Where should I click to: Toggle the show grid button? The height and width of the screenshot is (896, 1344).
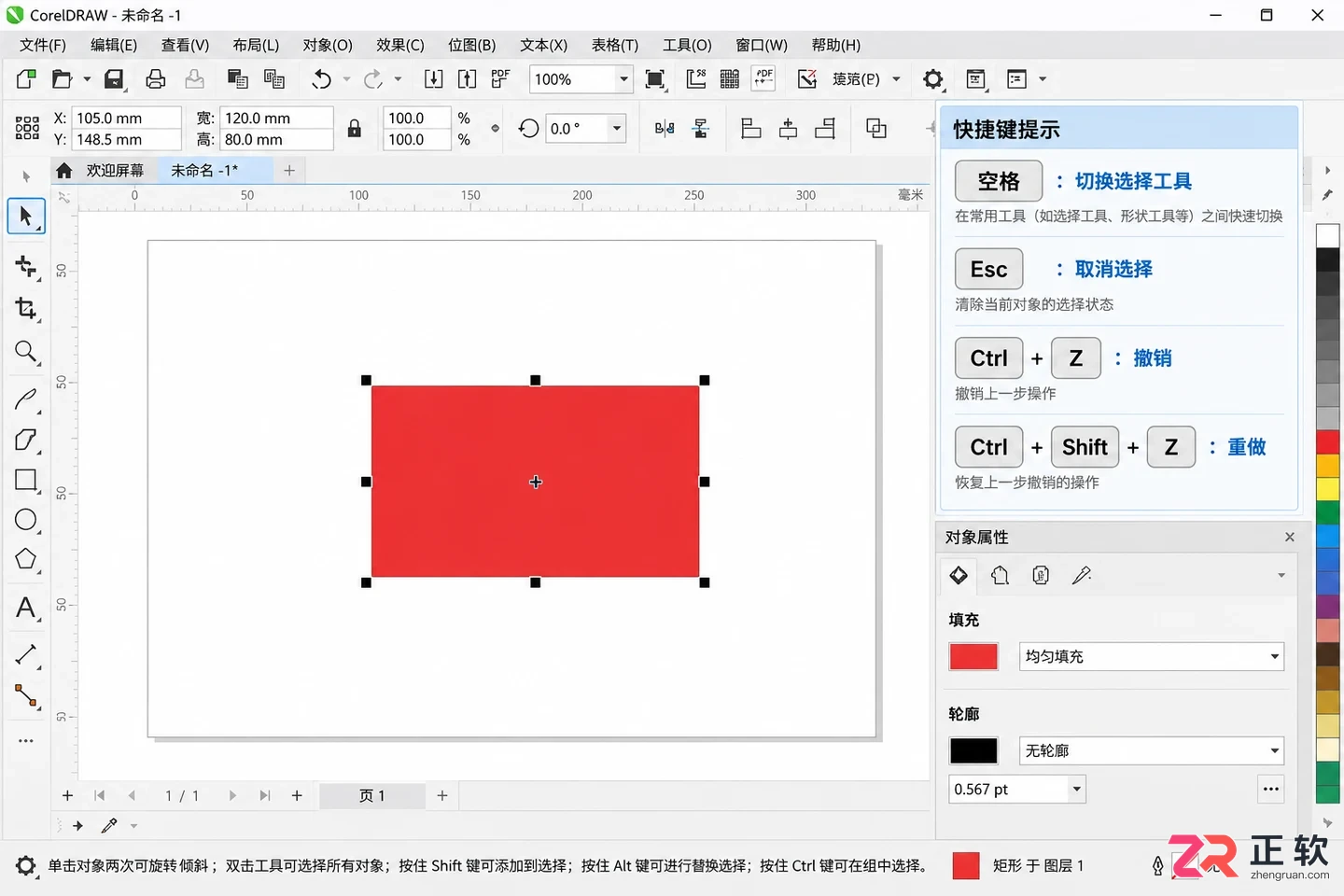coord(730,79)
